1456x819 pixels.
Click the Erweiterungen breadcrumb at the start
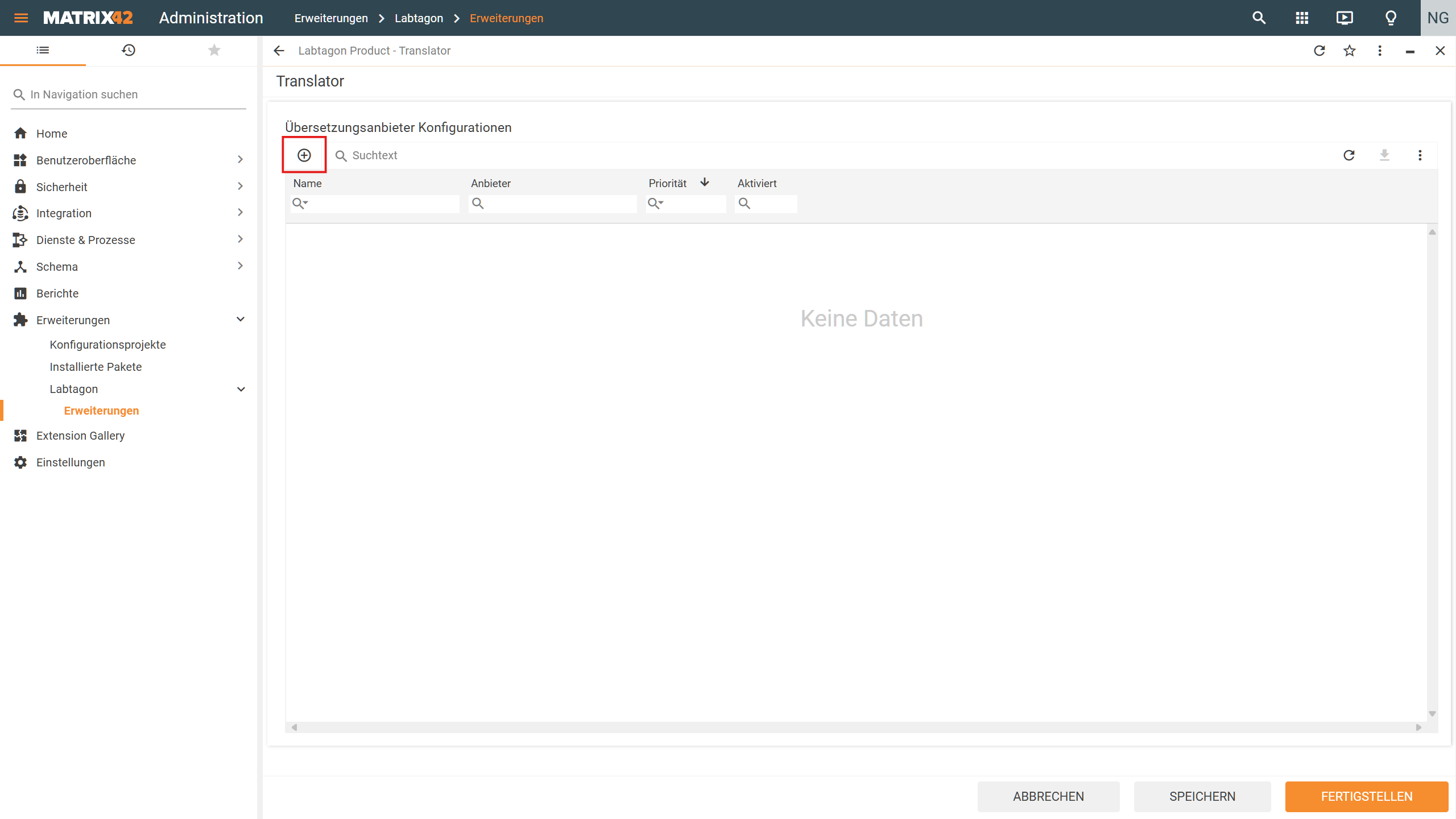(331, 18)
